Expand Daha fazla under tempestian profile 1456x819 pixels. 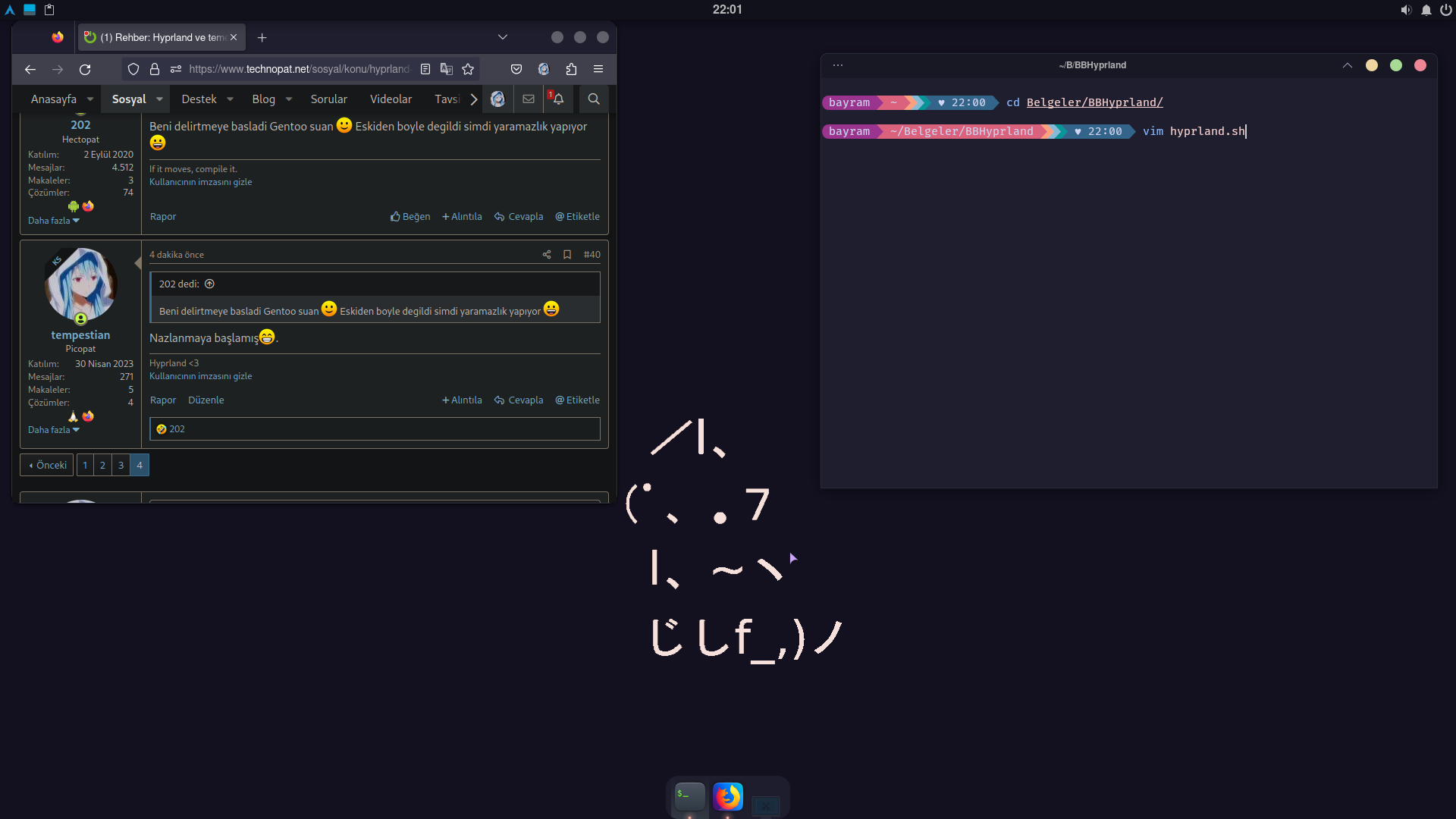point(53,430)
